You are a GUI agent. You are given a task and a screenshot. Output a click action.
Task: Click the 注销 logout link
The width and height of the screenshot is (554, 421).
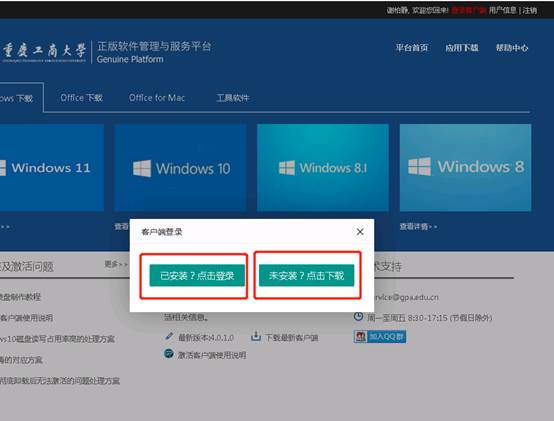[x=530, y=11]
